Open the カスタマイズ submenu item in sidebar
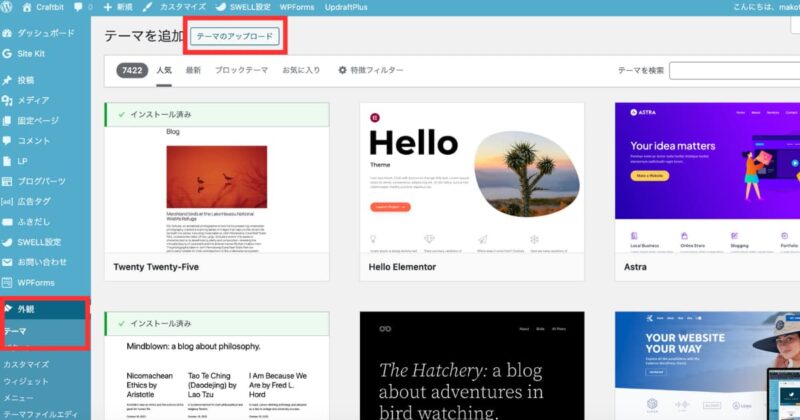 pyautogui.click(x=26, y=365)
